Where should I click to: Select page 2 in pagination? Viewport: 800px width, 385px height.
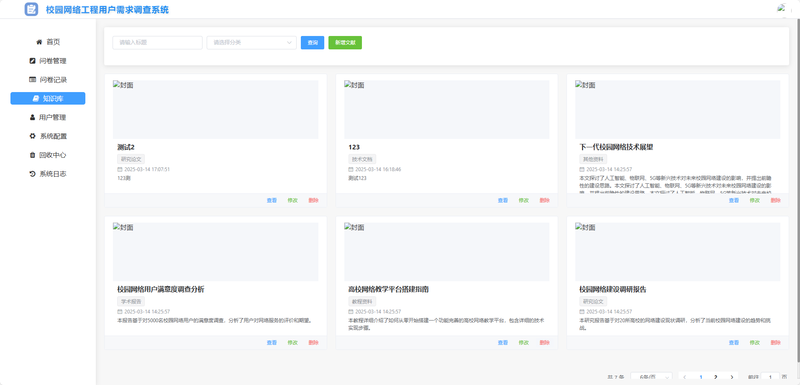click(x=716, y=377)
